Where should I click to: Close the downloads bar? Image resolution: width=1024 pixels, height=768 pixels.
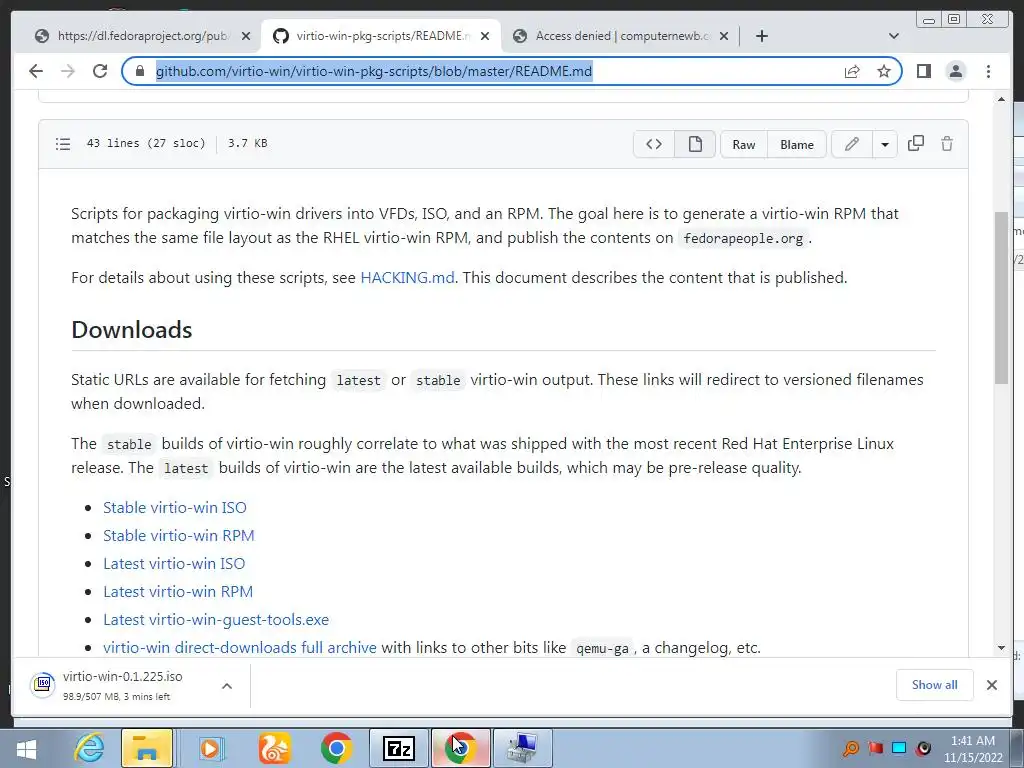991,684
